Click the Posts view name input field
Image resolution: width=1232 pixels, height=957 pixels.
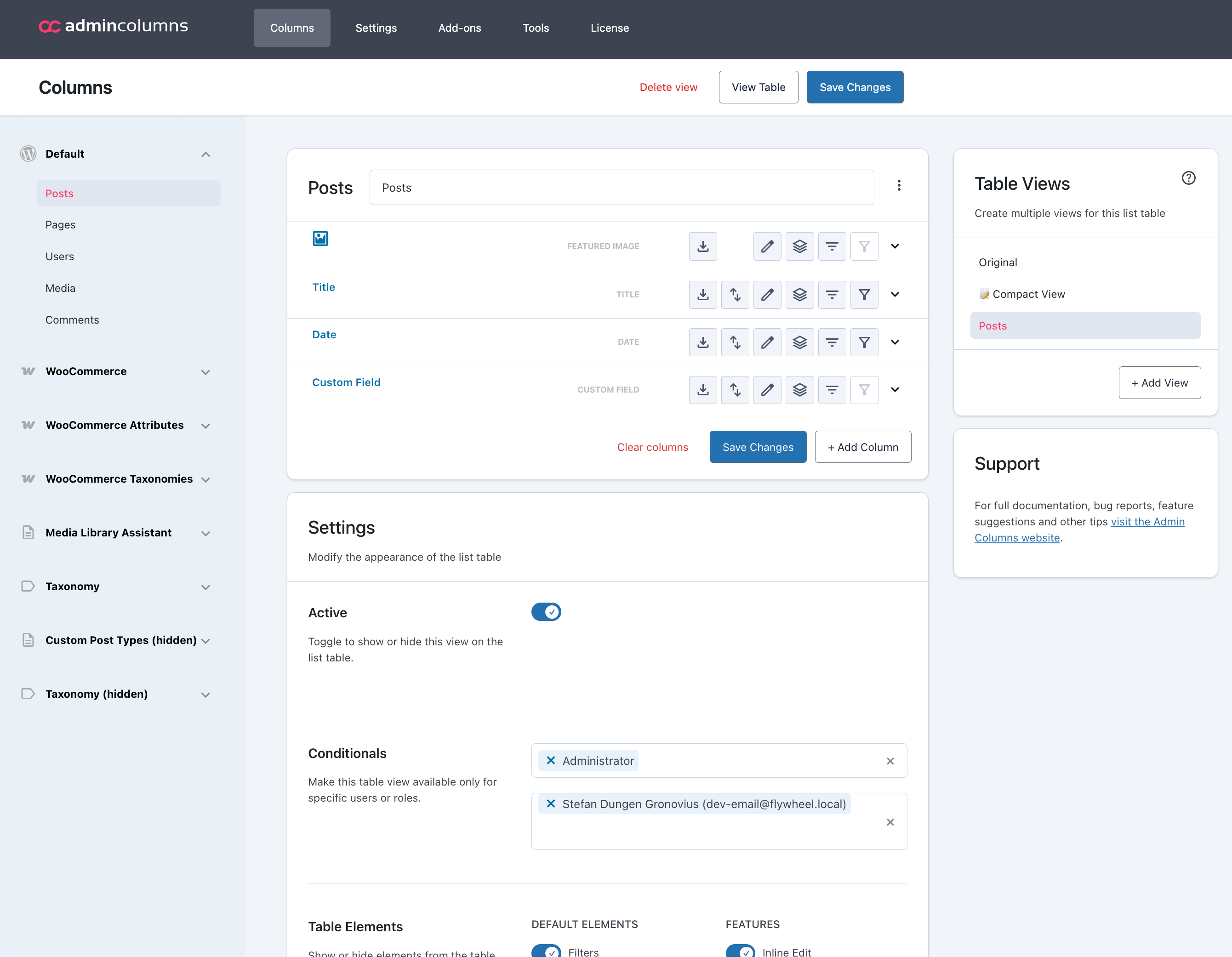tap(621, 187)
